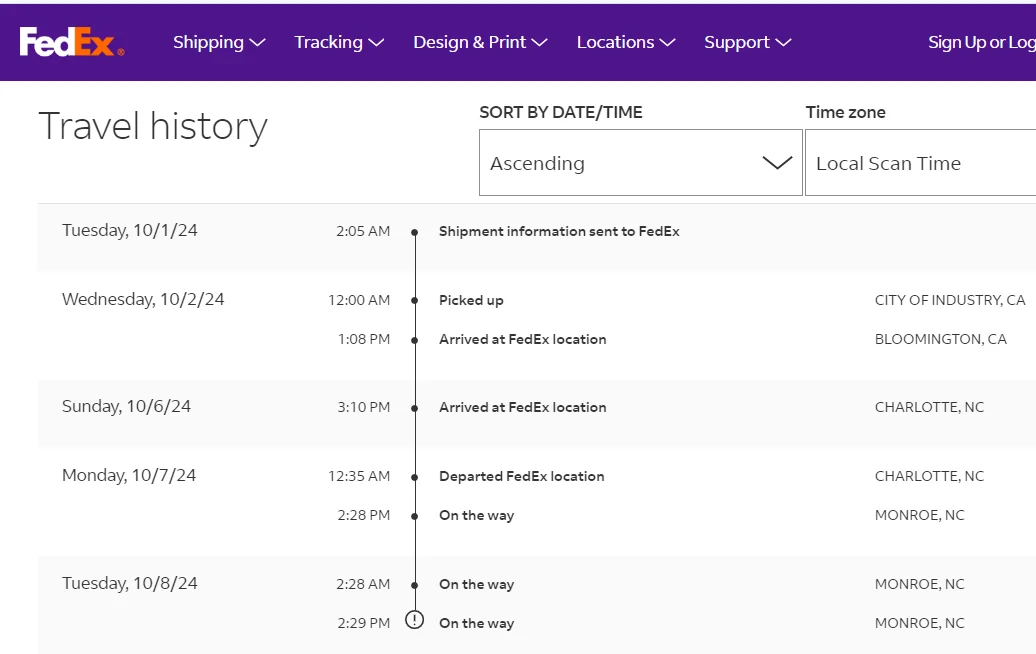Click the Sunday Charlotte arrival timeline dot

(415, 408)
